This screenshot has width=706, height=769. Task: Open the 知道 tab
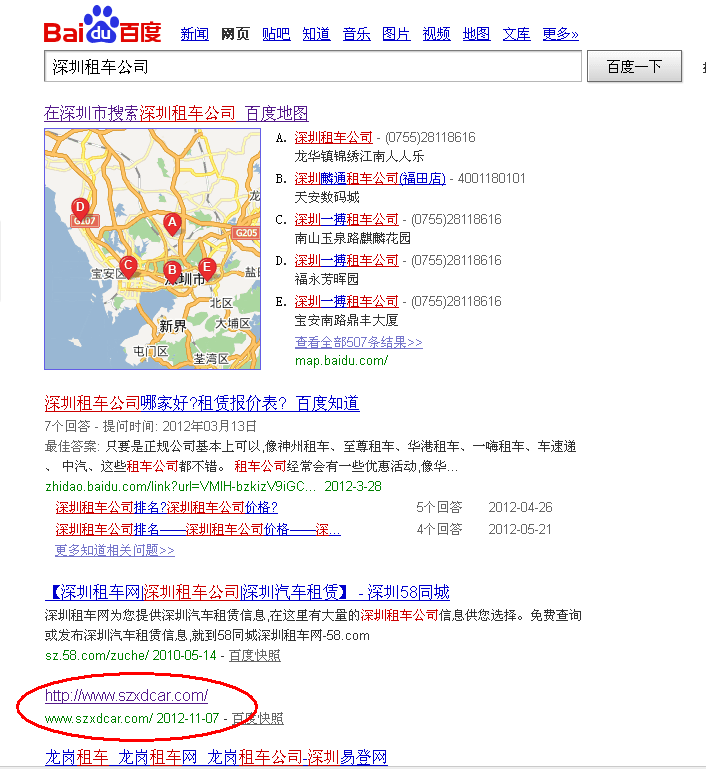[316, 34]
